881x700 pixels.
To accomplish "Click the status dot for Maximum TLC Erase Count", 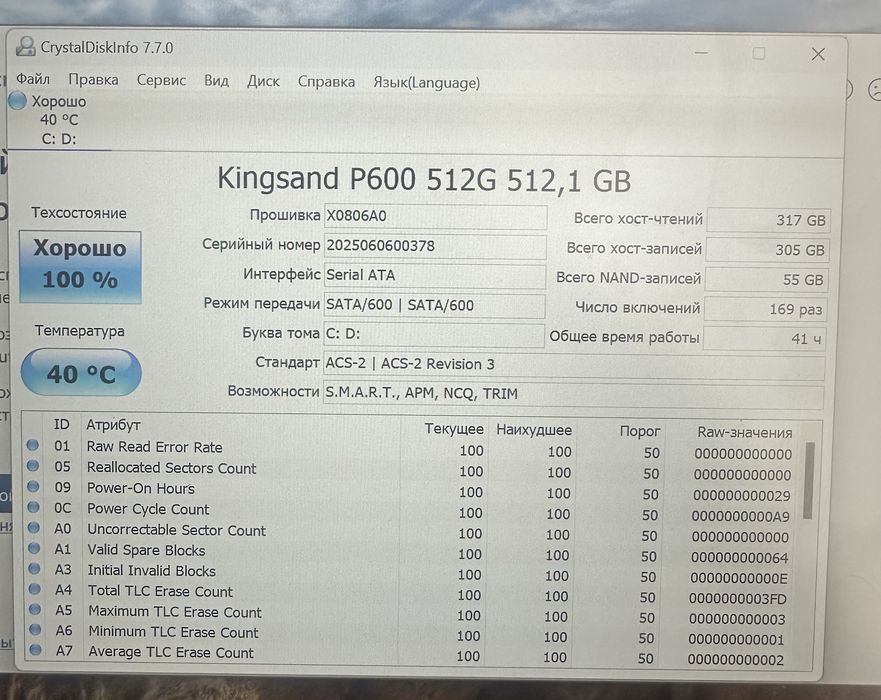I will tap(35, 609).
